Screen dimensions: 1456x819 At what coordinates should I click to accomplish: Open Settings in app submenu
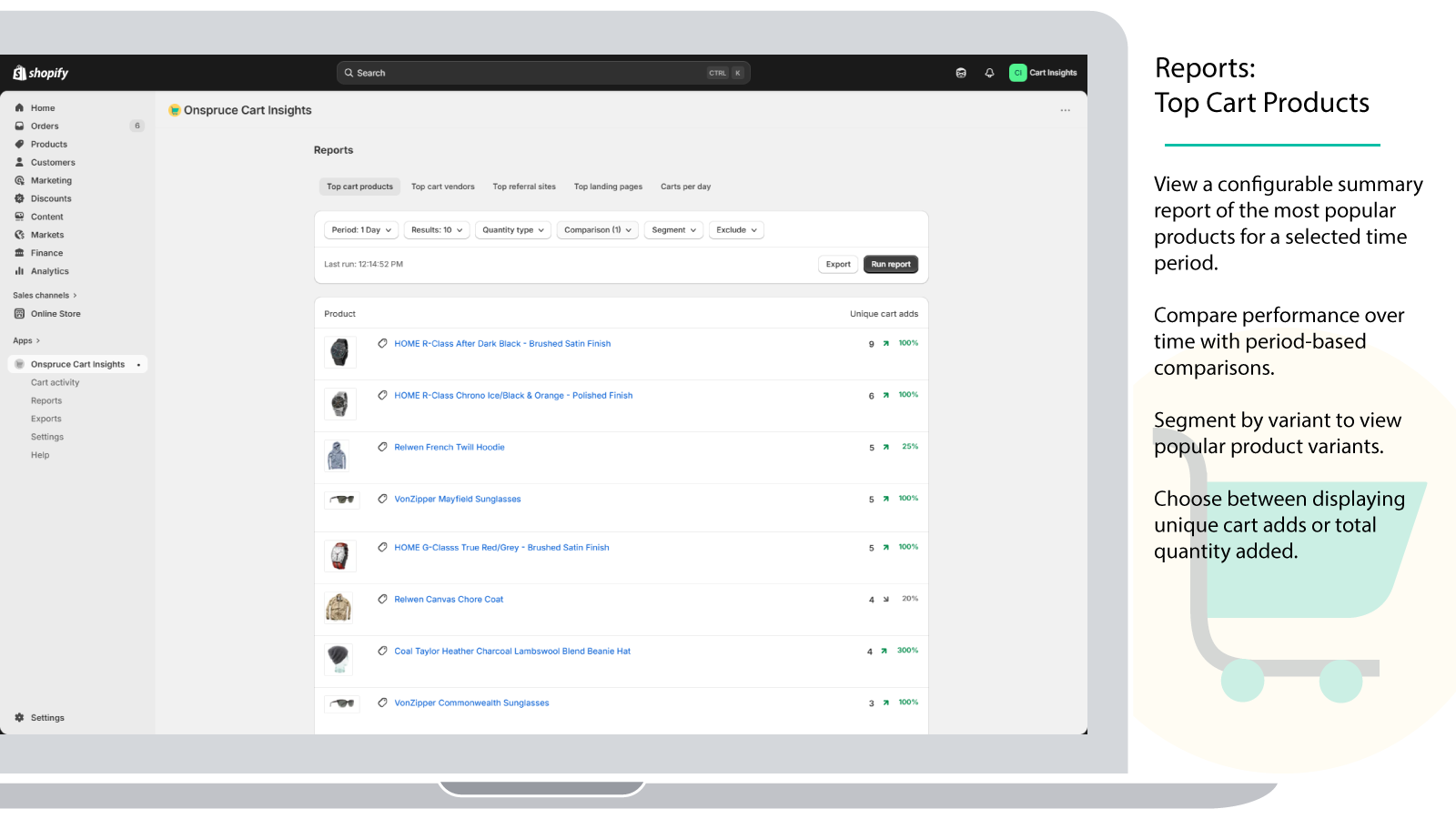47,438
